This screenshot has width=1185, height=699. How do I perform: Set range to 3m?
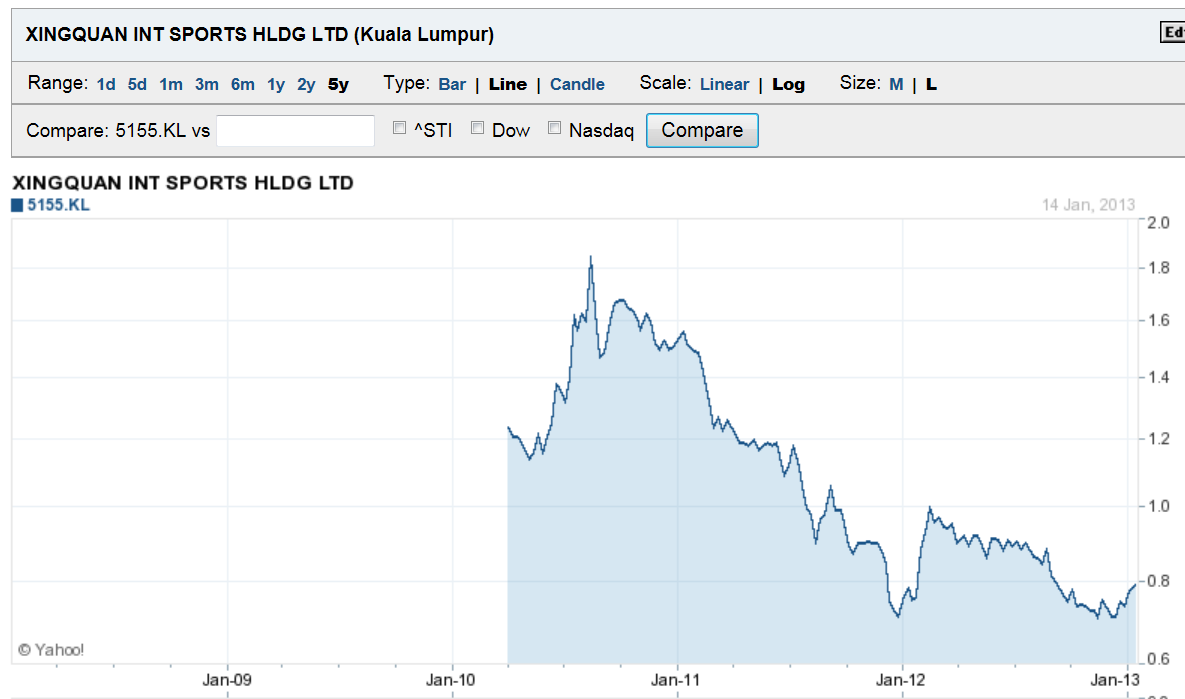[206, 84]
